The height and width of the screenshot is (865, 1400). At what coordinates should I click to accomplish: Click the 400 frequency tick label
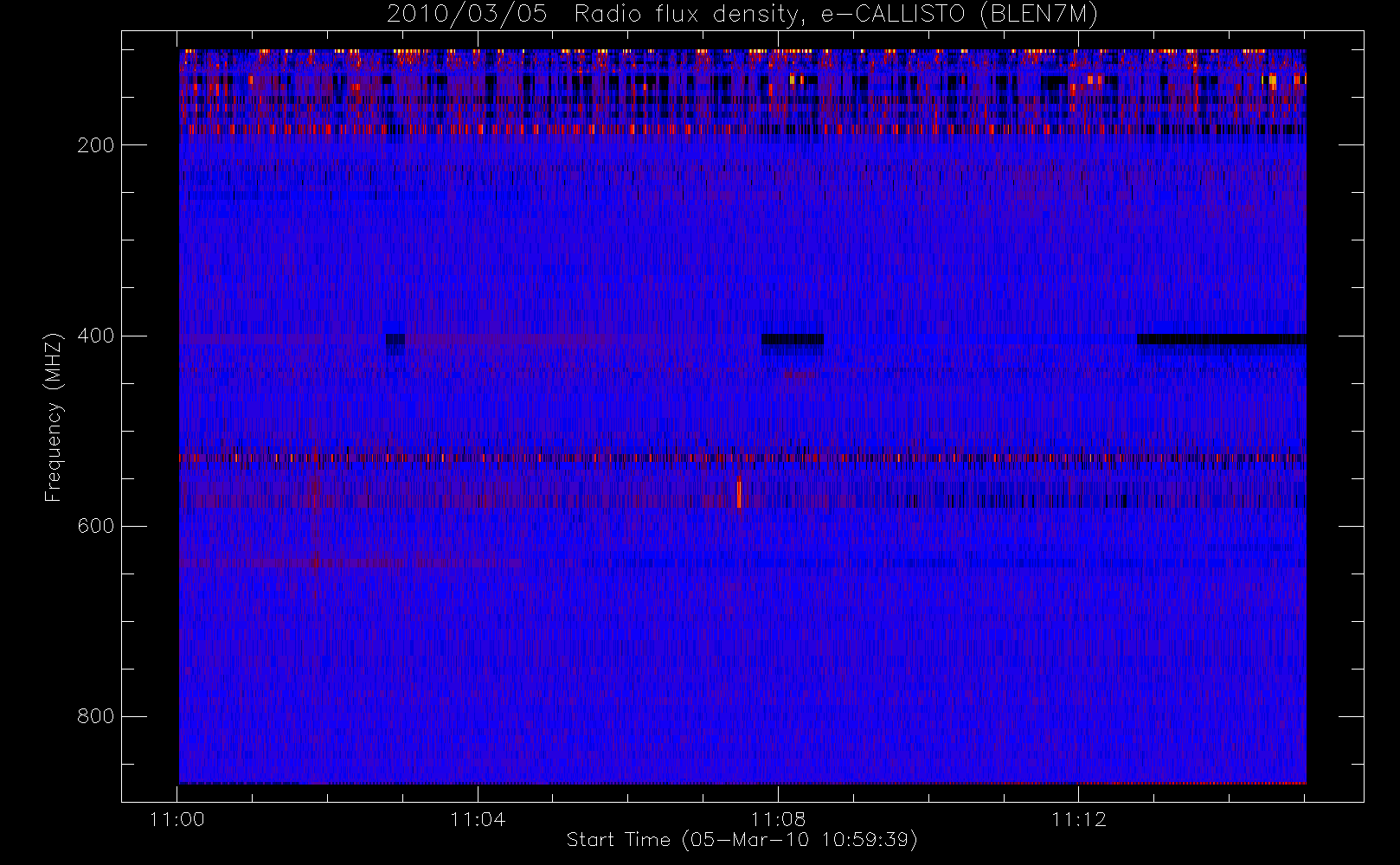[x=96, y=336]
